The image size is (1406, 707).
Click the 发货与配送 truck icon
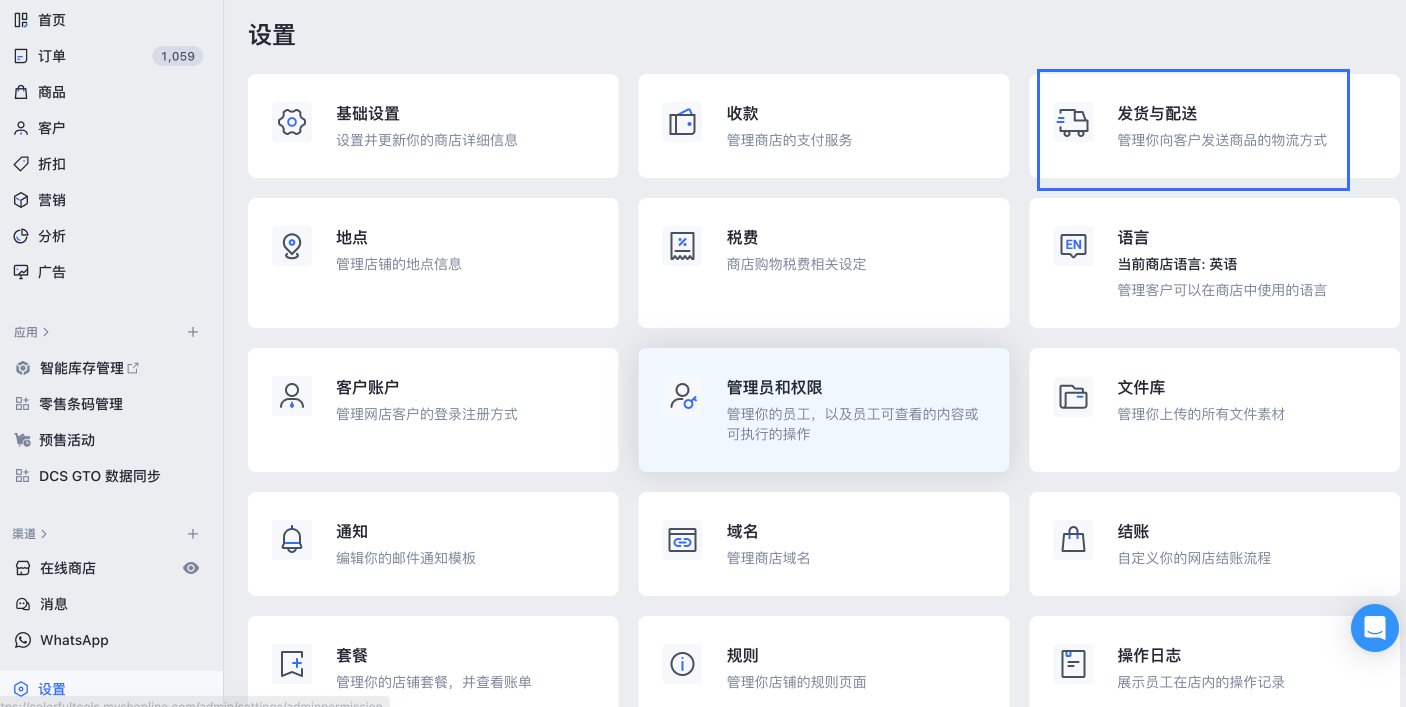(1073, 122)
